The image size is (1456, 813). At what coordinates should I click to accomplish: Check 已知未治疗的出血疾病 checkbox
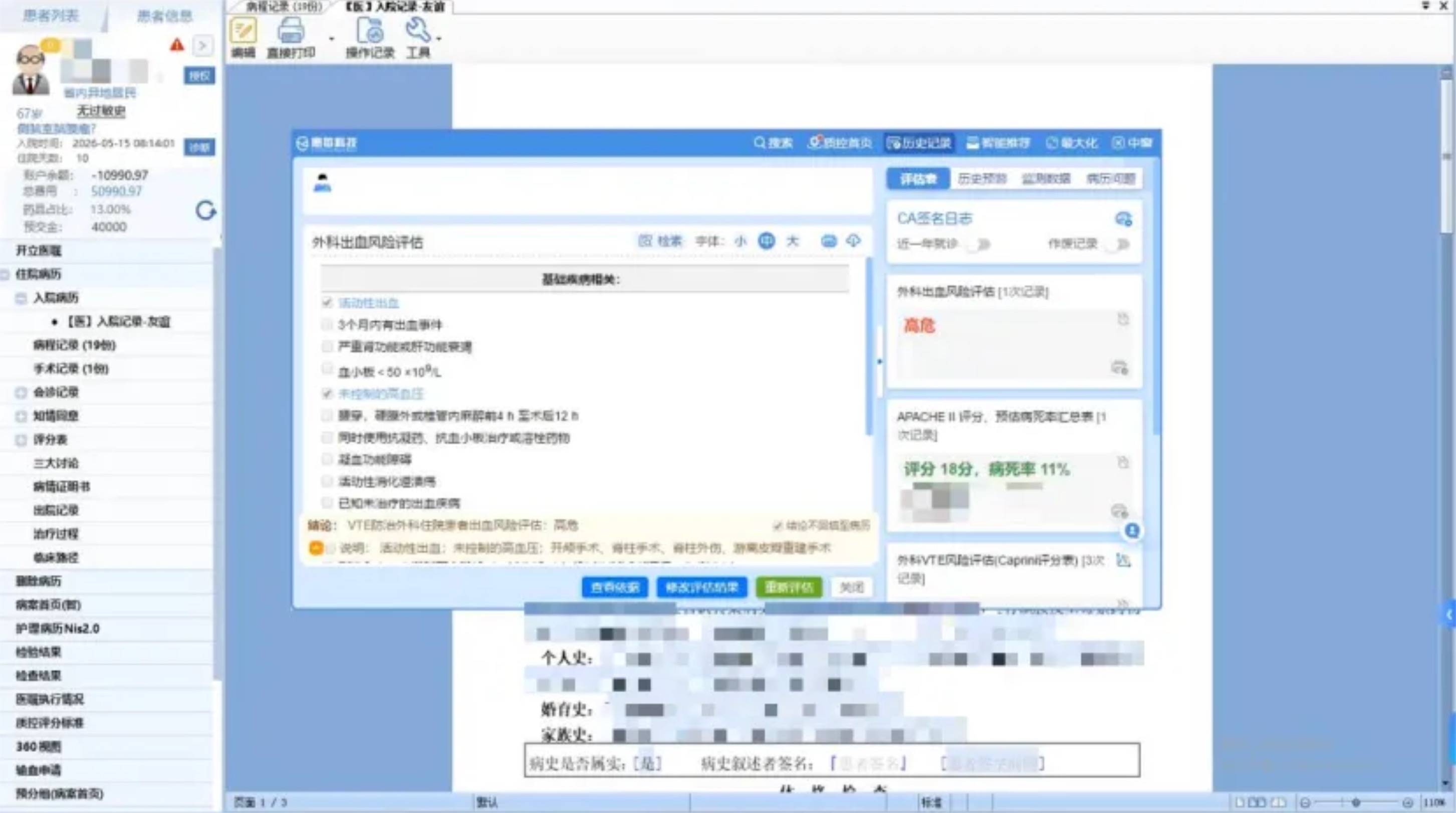327,503
